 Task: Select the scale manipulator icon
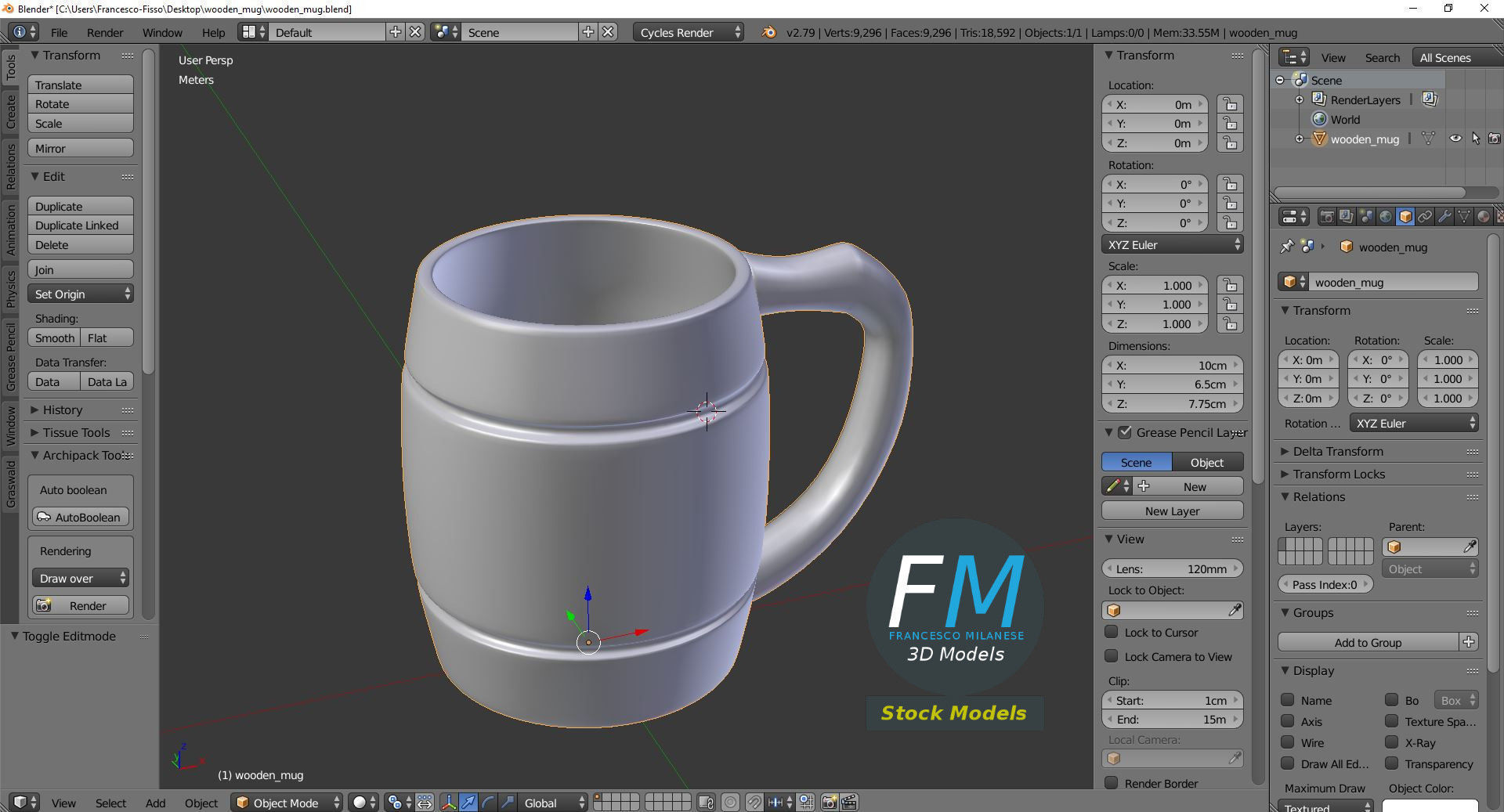(508, 803)
